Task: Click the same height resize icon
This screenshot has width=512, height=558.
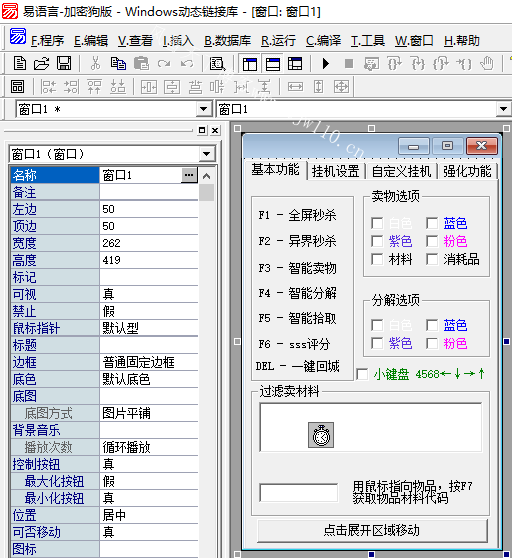Action: [x=318, y=86]
